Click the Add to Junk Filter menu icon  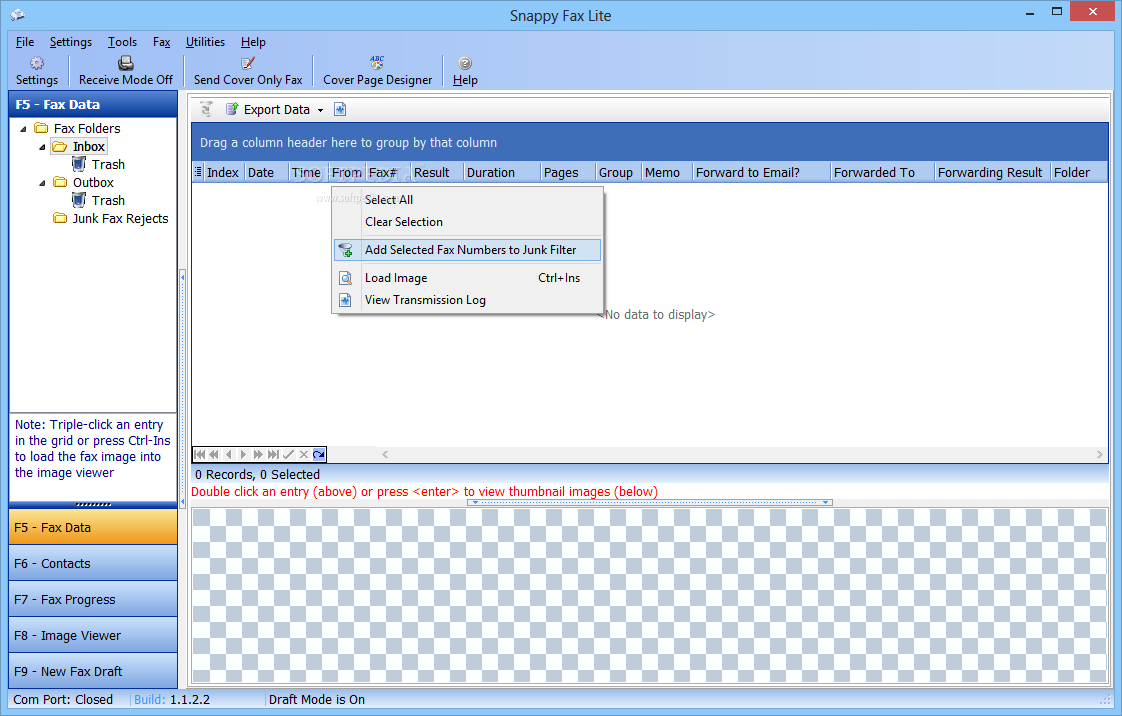pos(346,250)
